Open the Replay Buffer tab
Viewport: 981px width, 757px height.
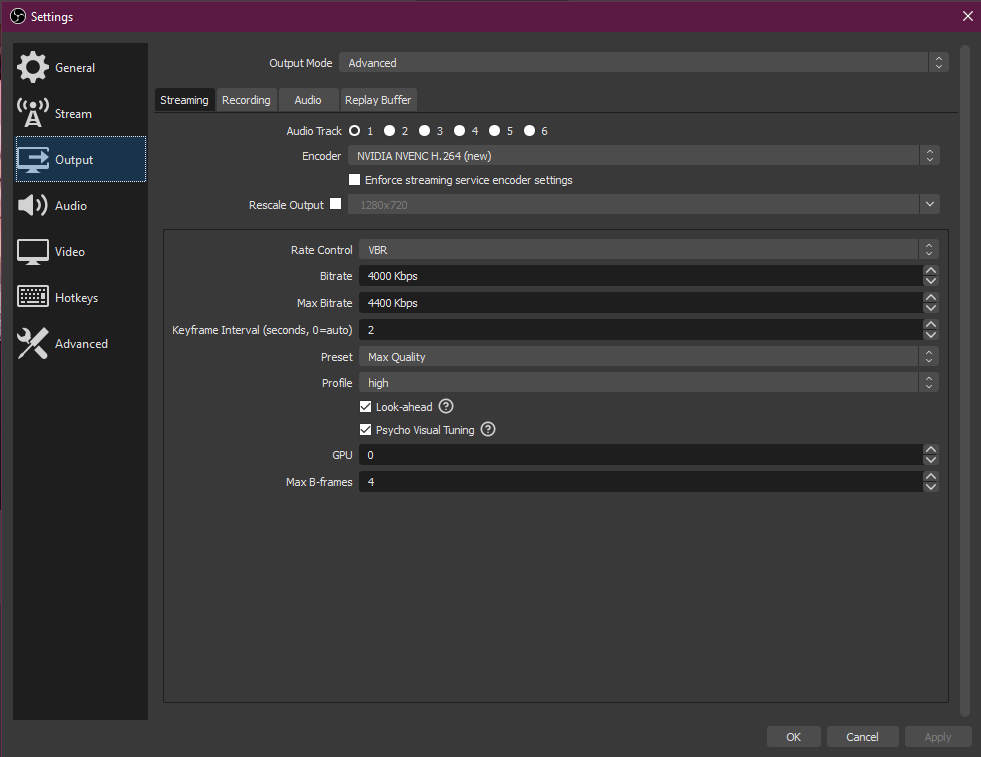[x=378, y=99]
